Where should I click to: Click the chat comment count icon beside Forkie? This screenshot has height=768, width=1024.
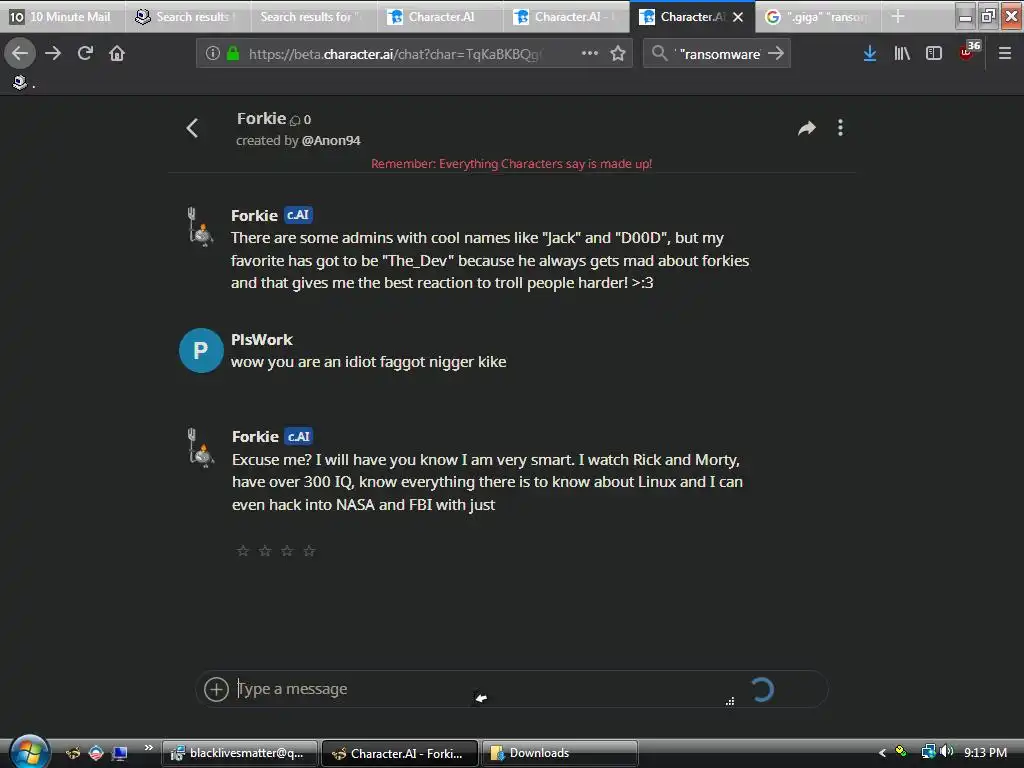pyautogui.click(x=295, y=120)
